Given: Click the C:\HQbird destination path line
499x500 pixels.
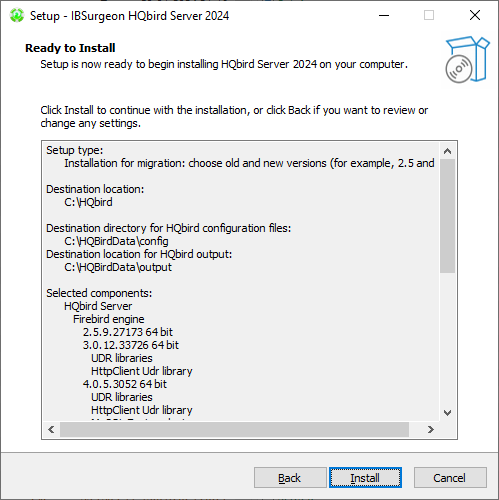Looking at the screenshot, I should [88, 202].
